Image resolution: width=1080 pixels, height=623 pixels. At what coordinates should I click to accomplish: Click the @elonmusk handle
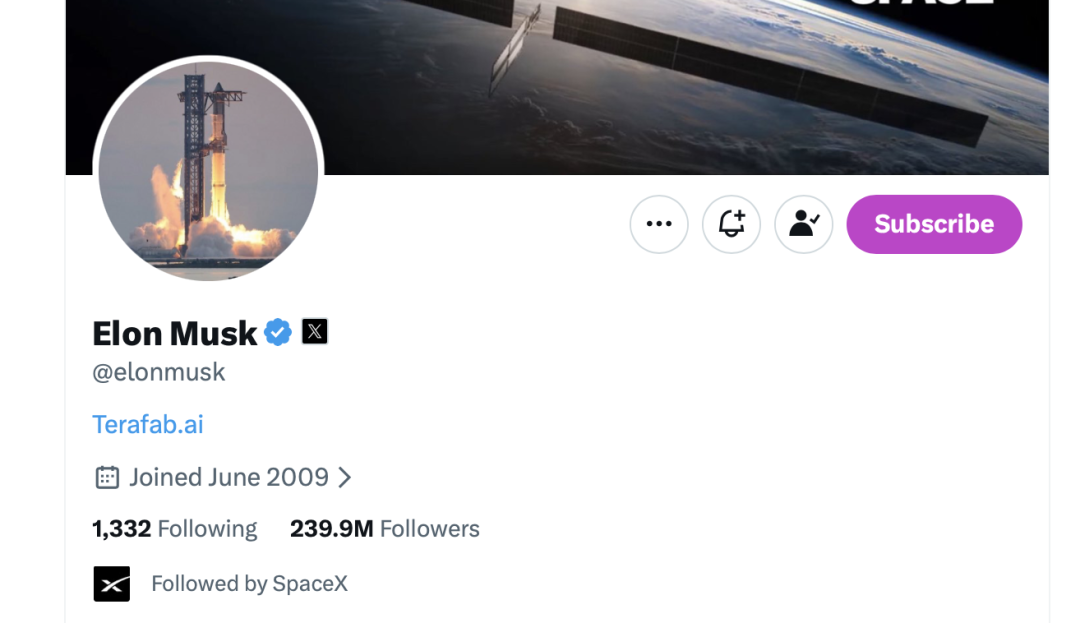[x=159, y=372]
